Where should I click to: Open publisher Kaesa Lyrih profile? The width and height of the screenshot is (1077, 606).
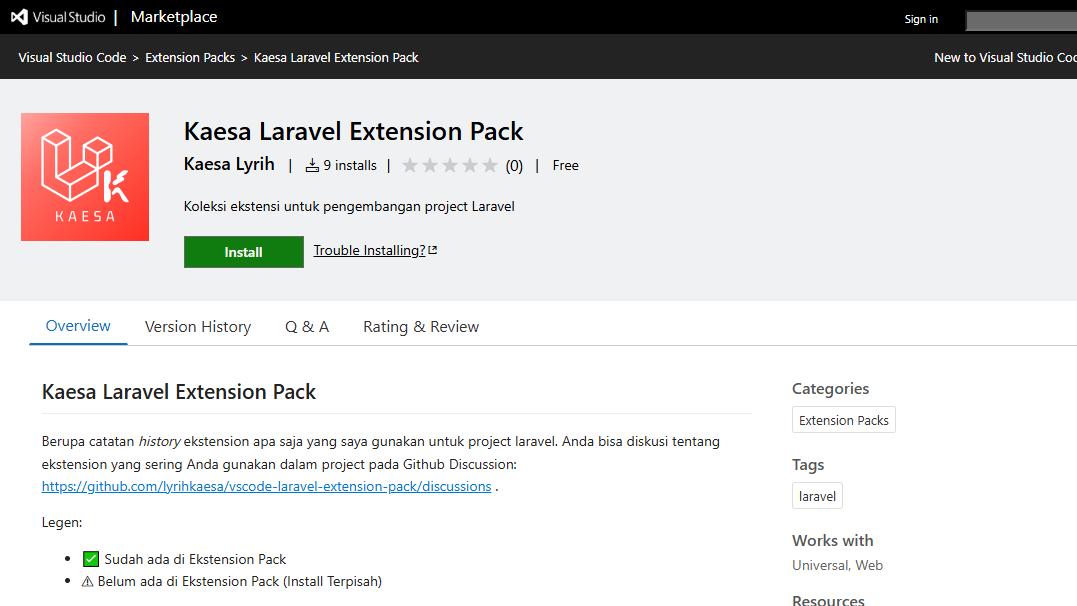click(x=229, y=164)
